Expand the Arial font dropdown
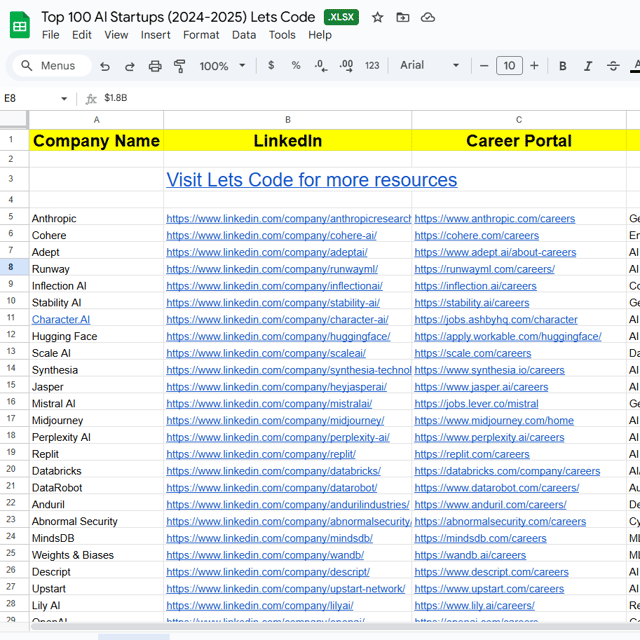640x640 pixels. click(430, 66)
